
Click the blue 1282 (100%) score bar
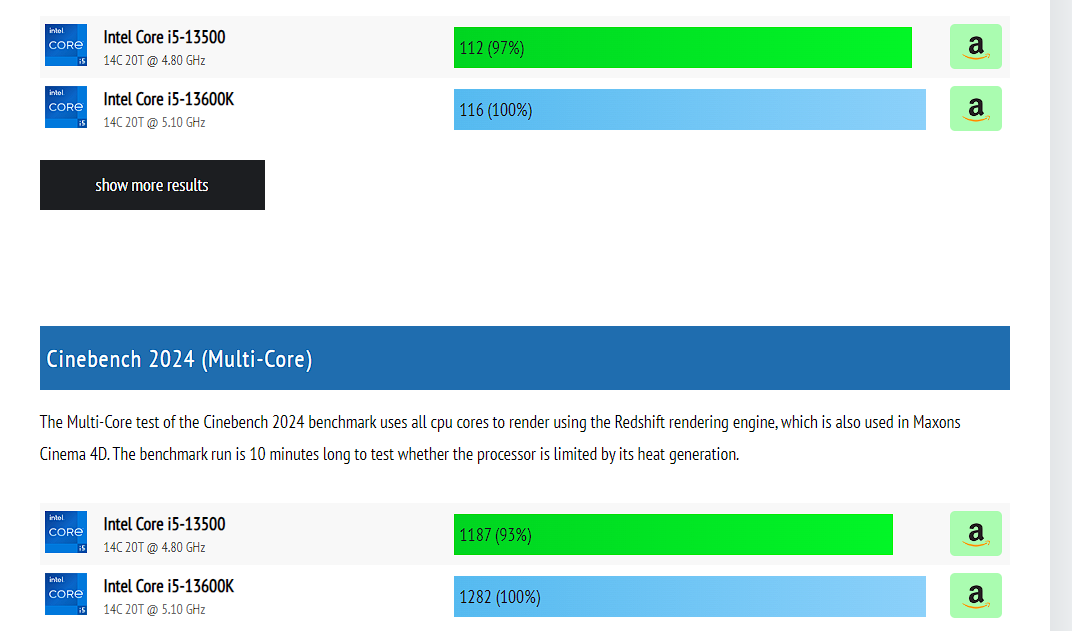coord(689,597)
